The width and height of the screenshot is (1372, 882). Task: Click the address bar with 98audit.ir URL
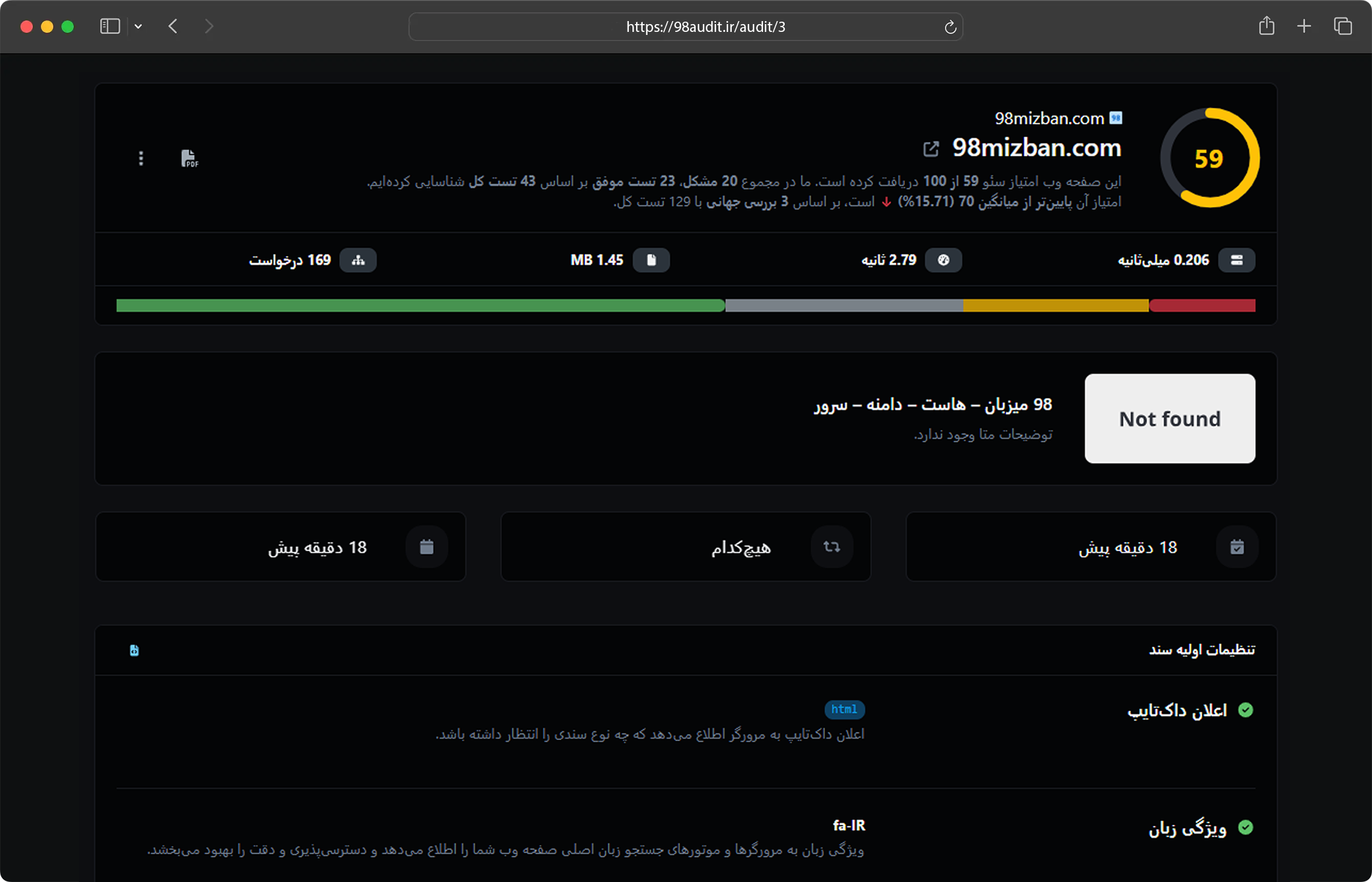(685, 26)
